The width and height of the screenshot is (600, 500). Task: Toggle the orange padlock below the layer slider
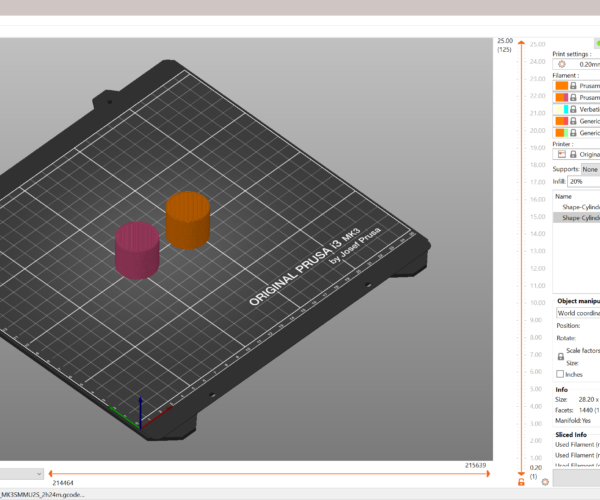(x=521, y=482)
